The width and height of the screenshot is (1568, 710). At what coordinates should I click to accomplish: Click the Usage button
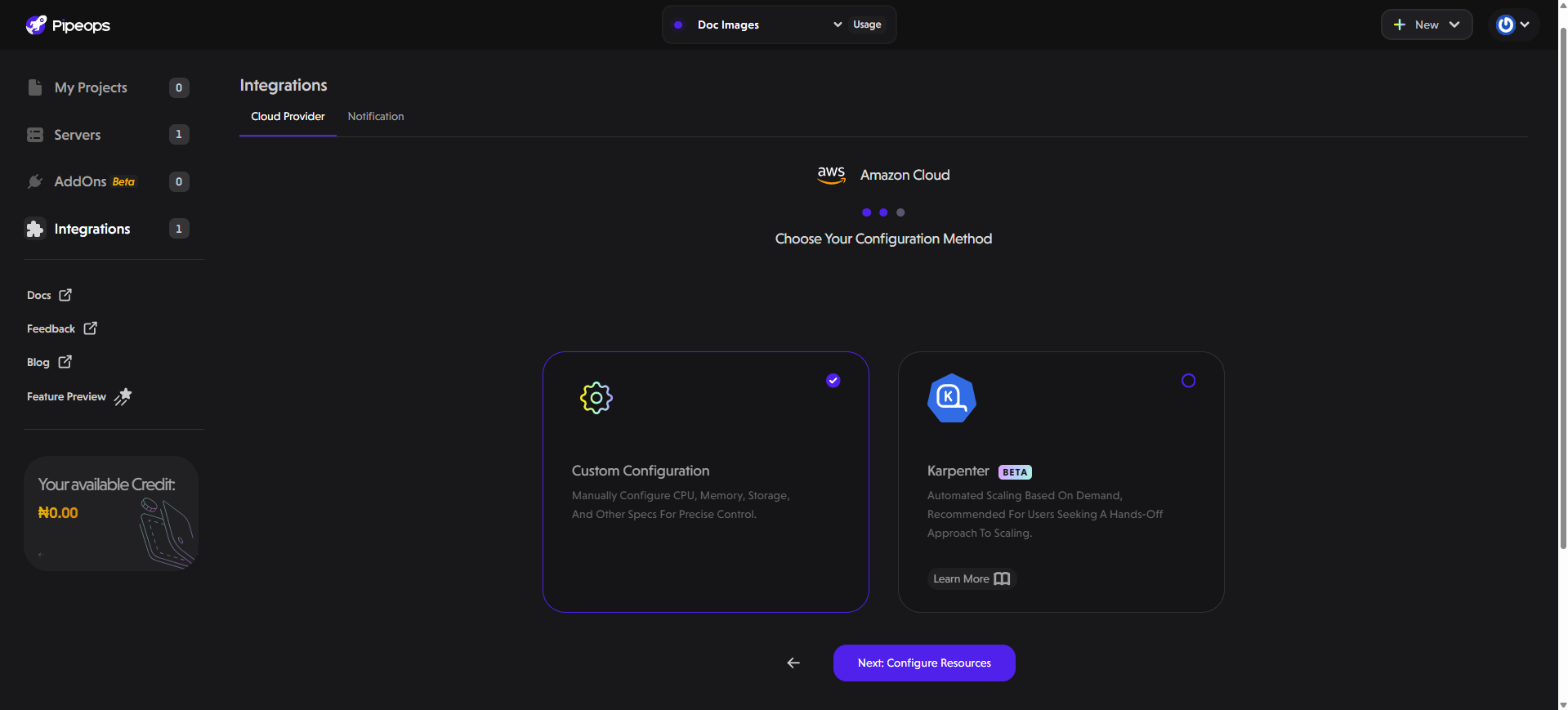point(867,25)
